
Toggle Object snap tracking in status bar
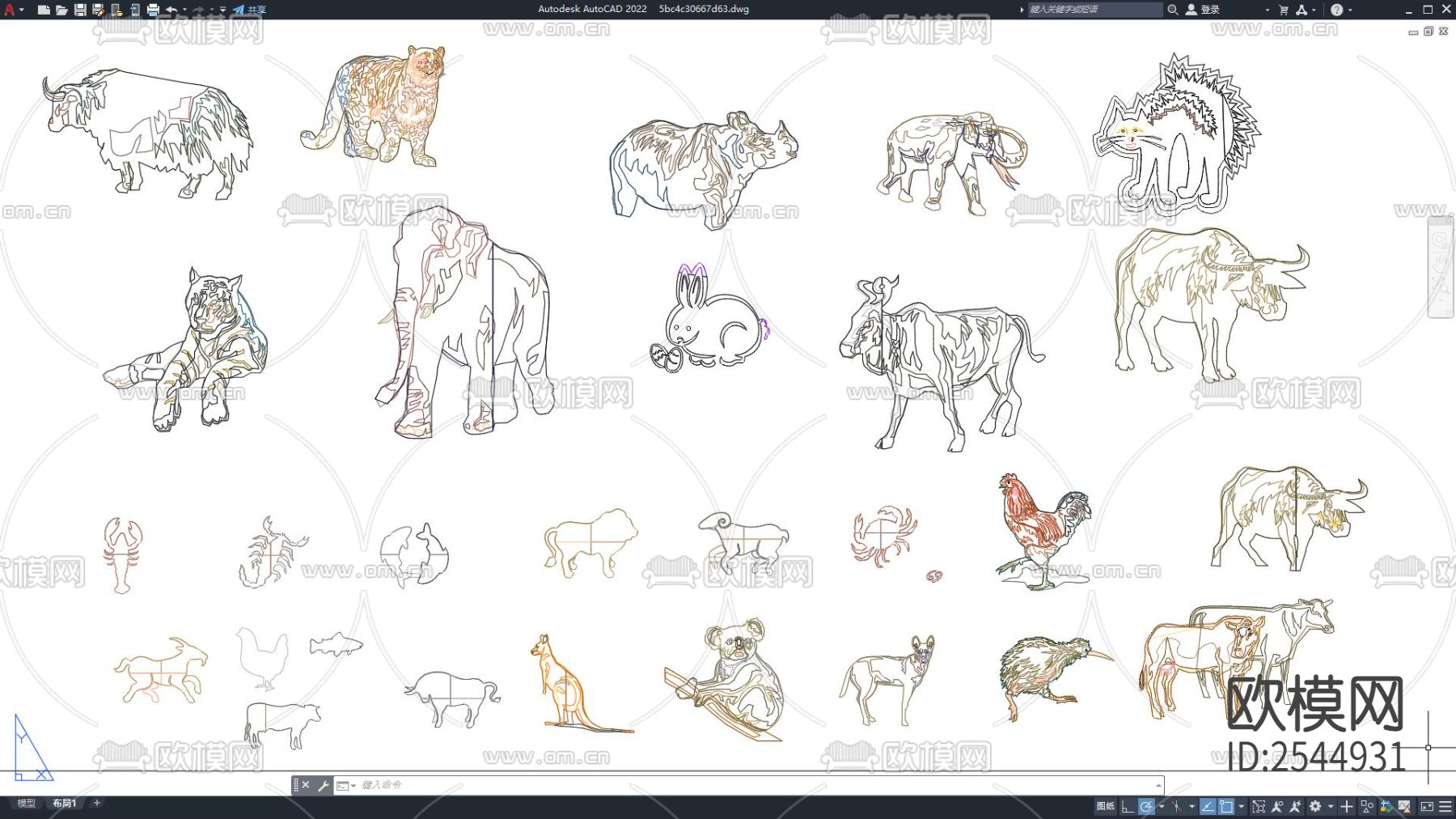pyautogui.click(x=1207, y=806)
